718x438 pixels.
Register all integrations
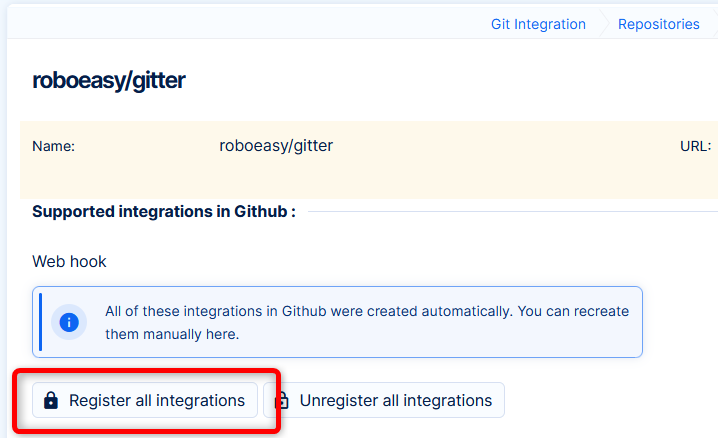click(x=145, y=401)
